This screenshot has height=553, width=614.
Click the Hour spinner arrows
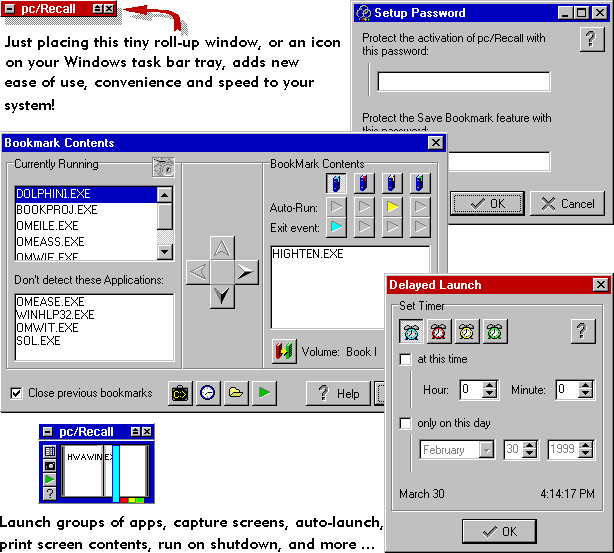tap(489, 390)
